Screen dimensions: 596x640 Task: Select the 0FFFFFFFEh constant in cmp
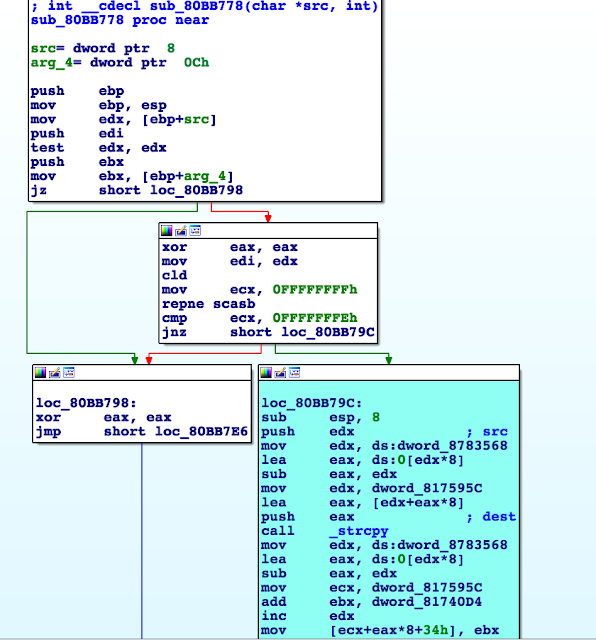(315, 318)
